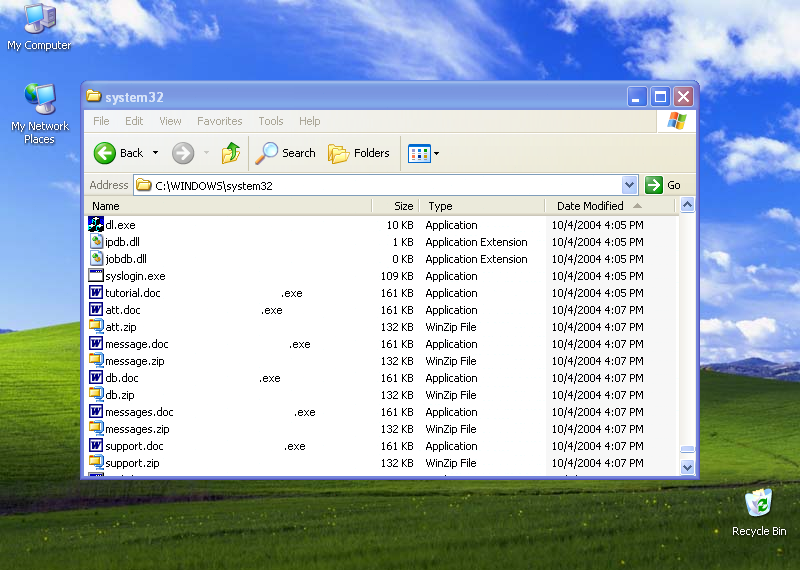Select the messages.doc Word icon
Screen dimensions: 800x570
[x=95, y=411]
